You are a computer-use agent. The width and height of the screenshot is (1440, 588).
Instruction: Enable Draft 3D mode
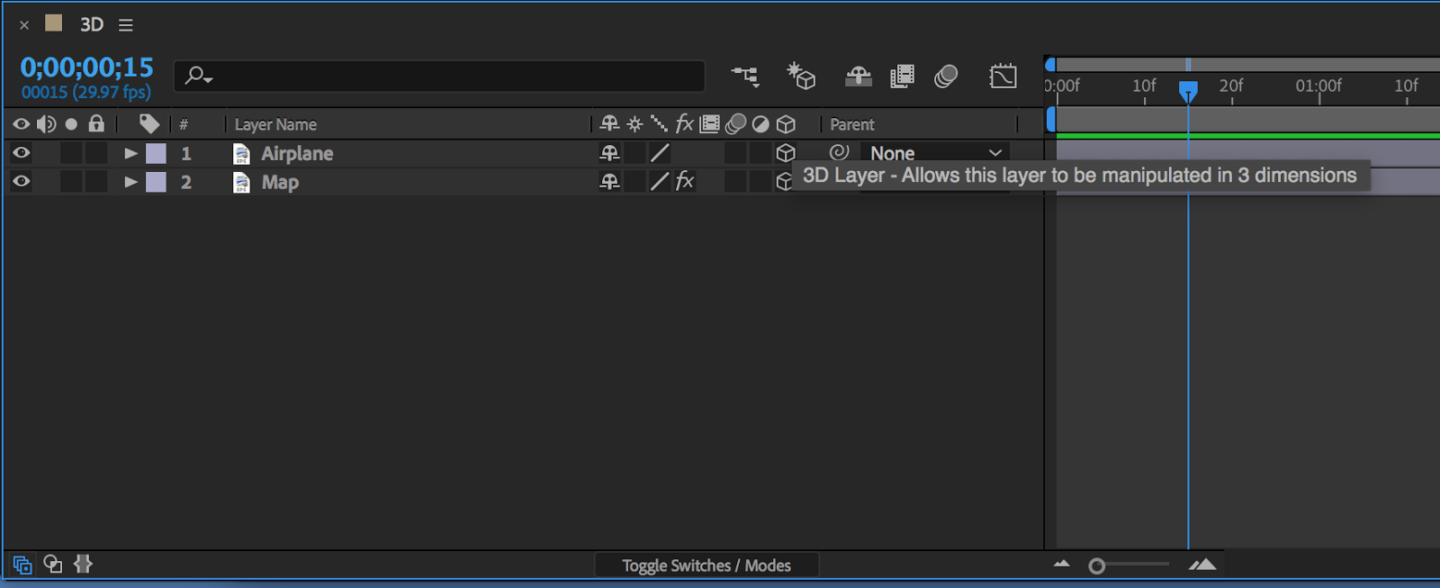801,75
